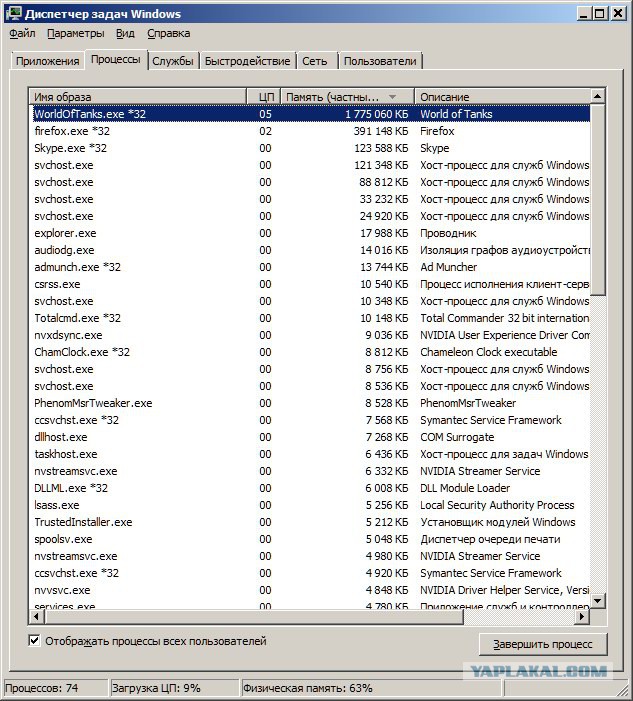Viewport: 633px width, 701px height.
Task: Click the Ad Muncher description
Action: click(448, 267)
